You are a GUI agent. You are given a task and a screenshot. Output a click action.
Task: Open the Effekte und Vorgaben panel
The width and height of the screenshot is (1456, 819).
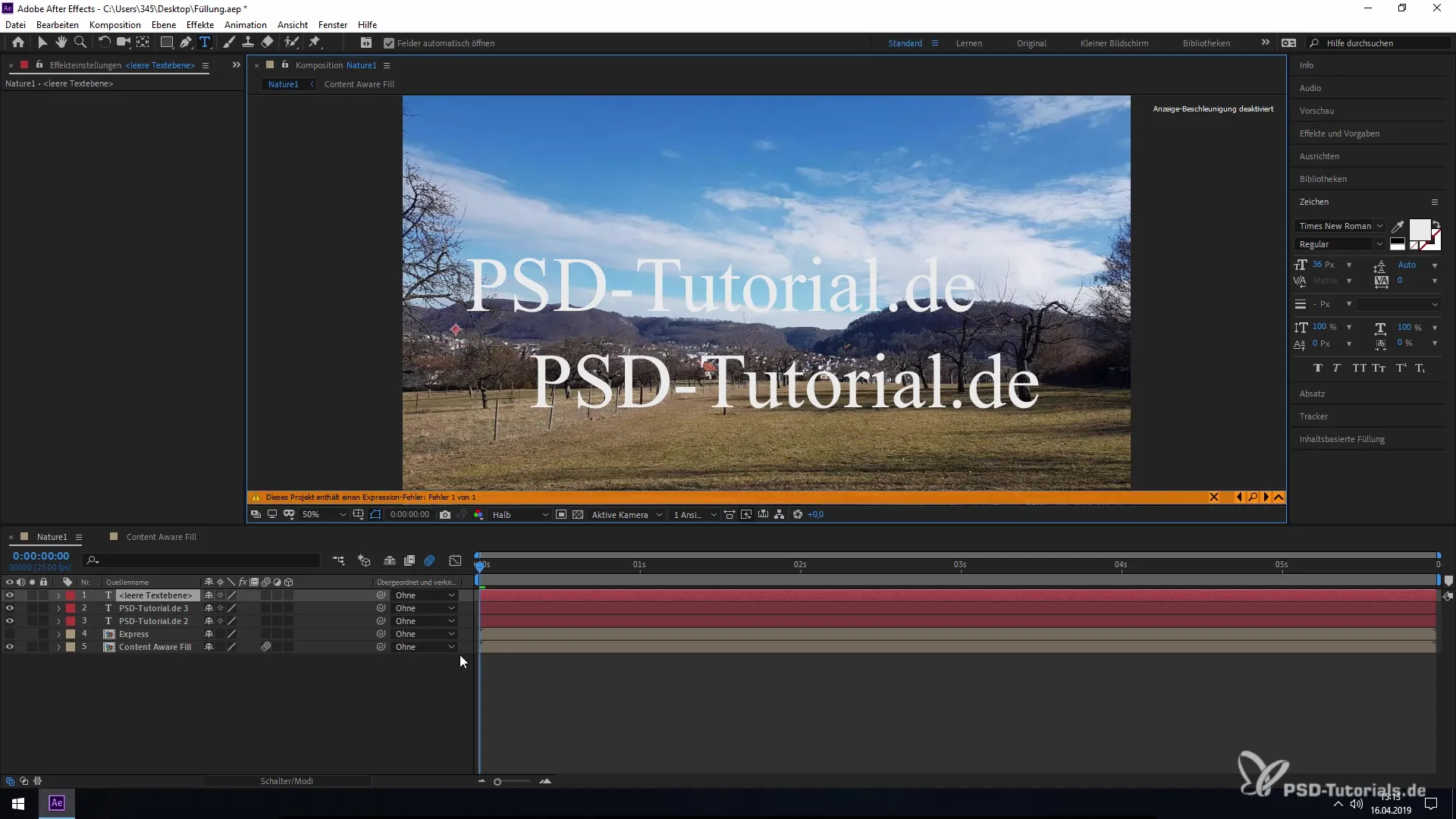[x=1339, y=133]
